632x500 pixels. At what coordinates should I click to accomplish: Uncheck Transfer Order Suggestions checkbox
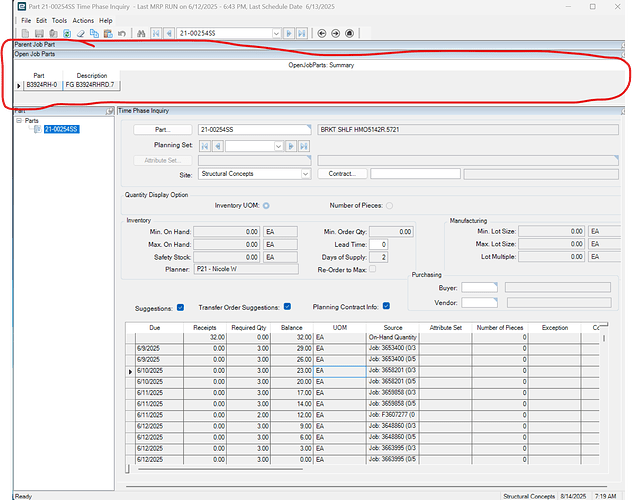click(x=287, y=307)
